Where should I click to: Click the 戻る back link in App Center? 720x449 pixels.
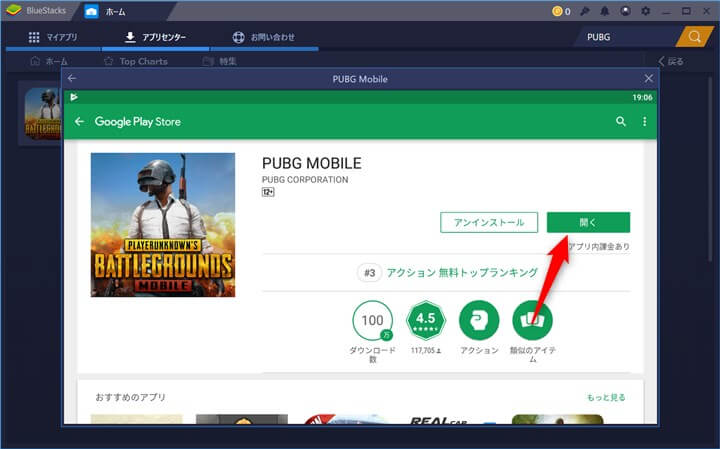pos(671,61)
